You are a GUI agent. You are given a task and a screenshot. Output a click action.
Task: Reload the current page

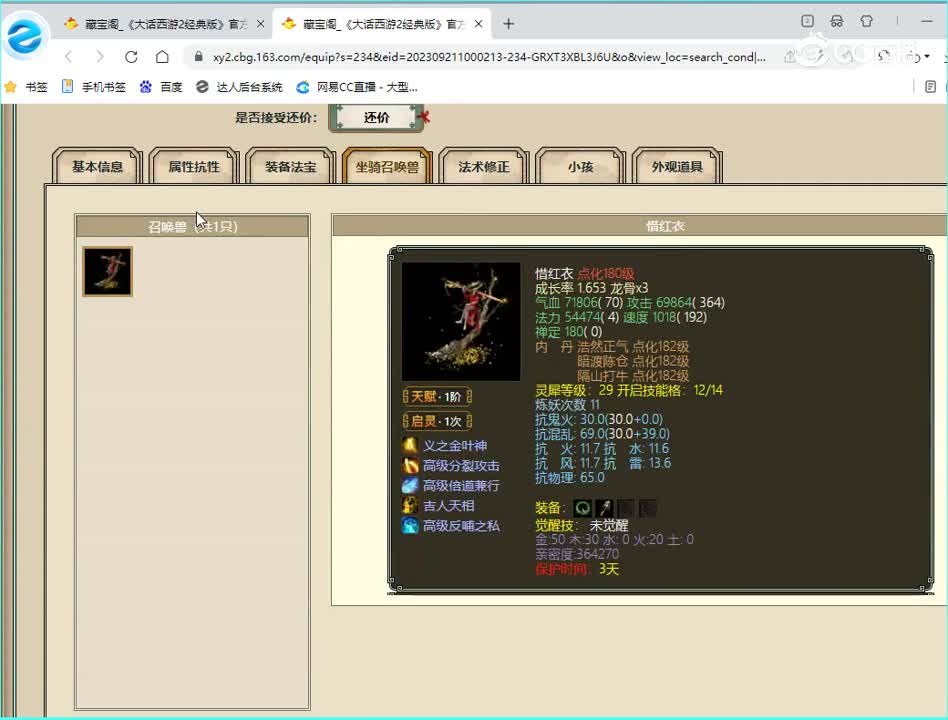tap(131, 57)
